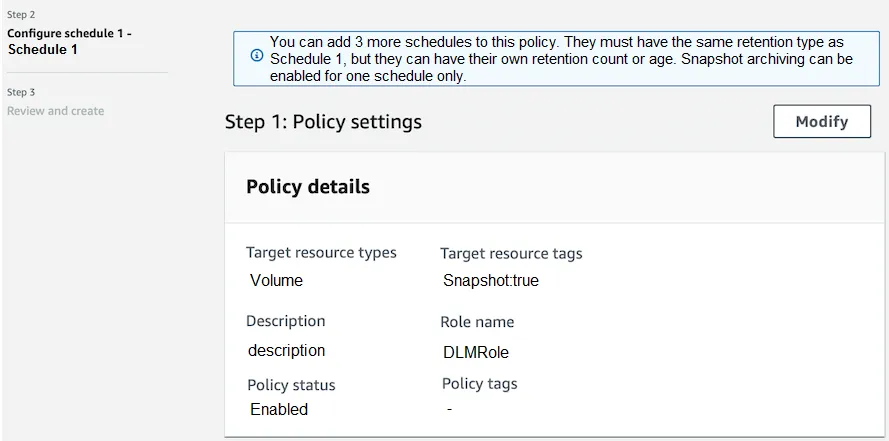
Task: Click the Step 2 label in sidebar
Action: coord(21,15)
